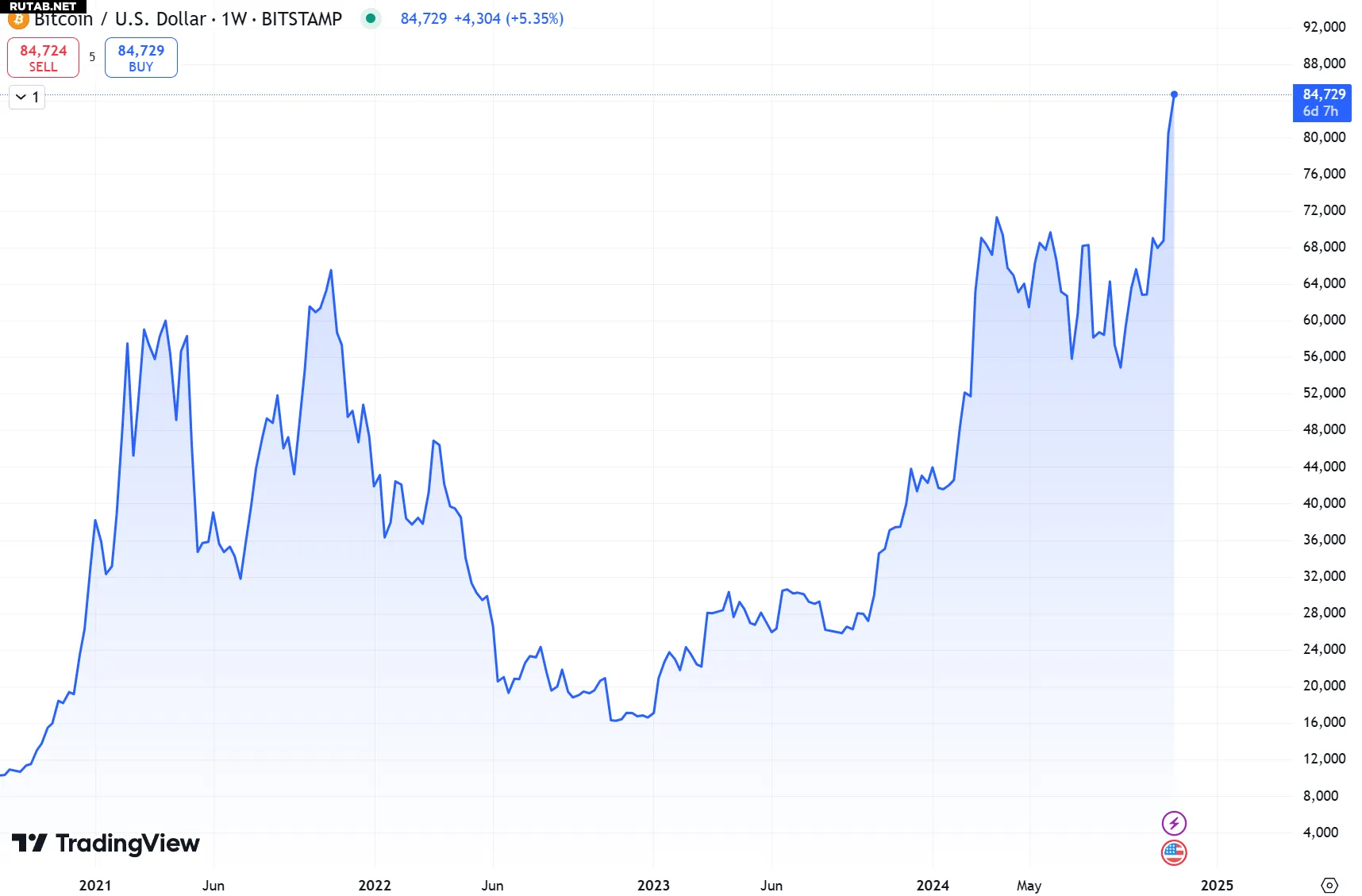The height and width of the screenshot is (896, 1362).
Task: Click the 4,000 price axis label
Action: tap(1321, 833)
